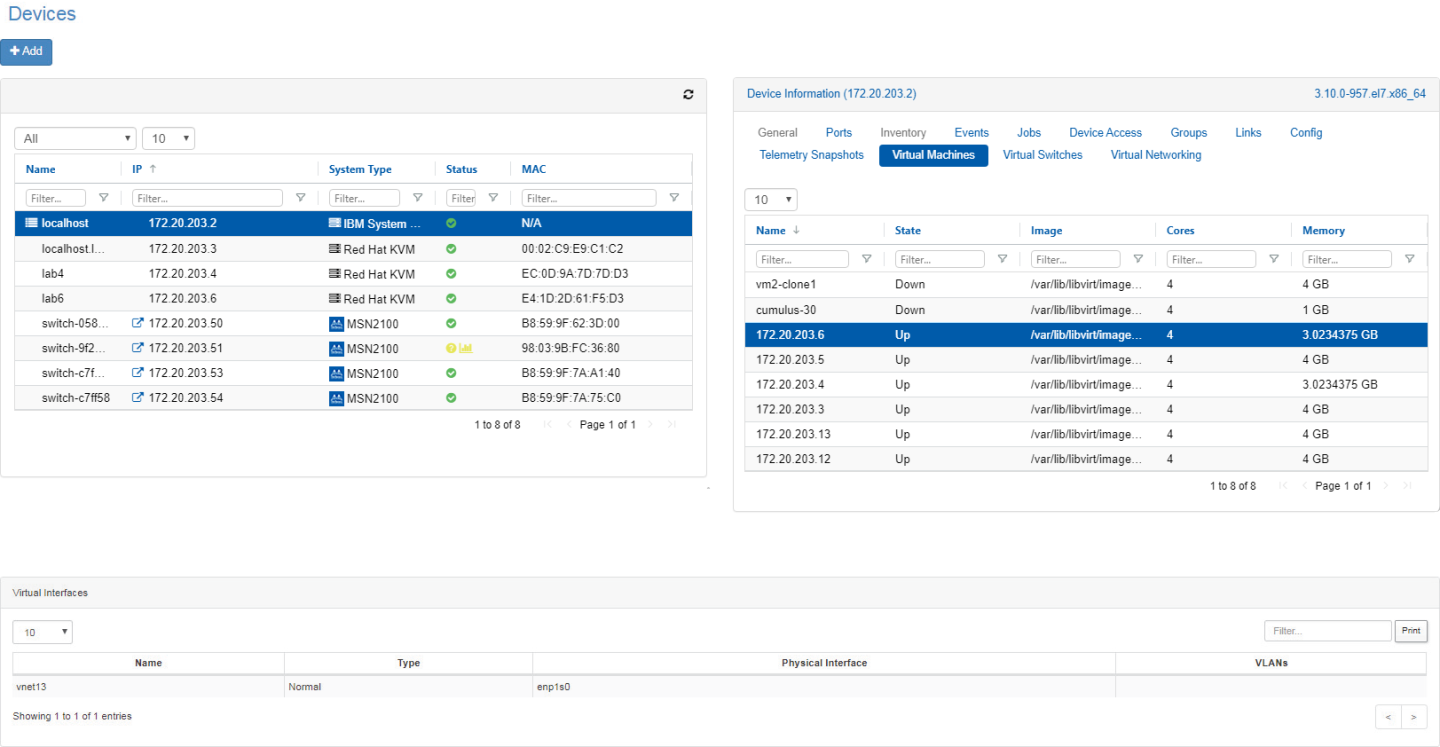
Task: Open the 'All' device group dropdown
Action: pyautogui.click(x=75, y=139)
